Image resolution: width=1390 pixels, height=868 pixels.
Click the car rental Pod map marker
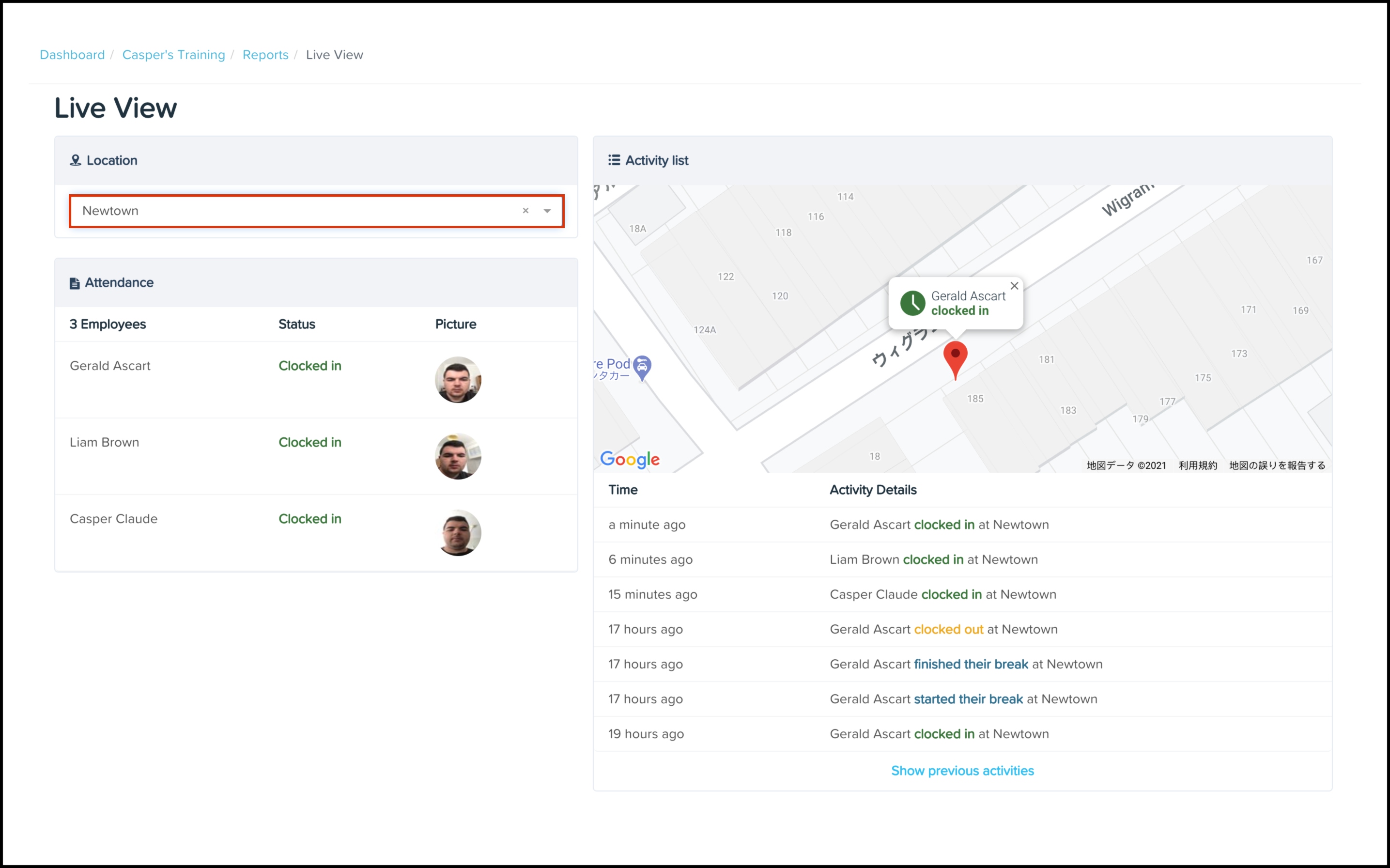click(x=642, y=366)
